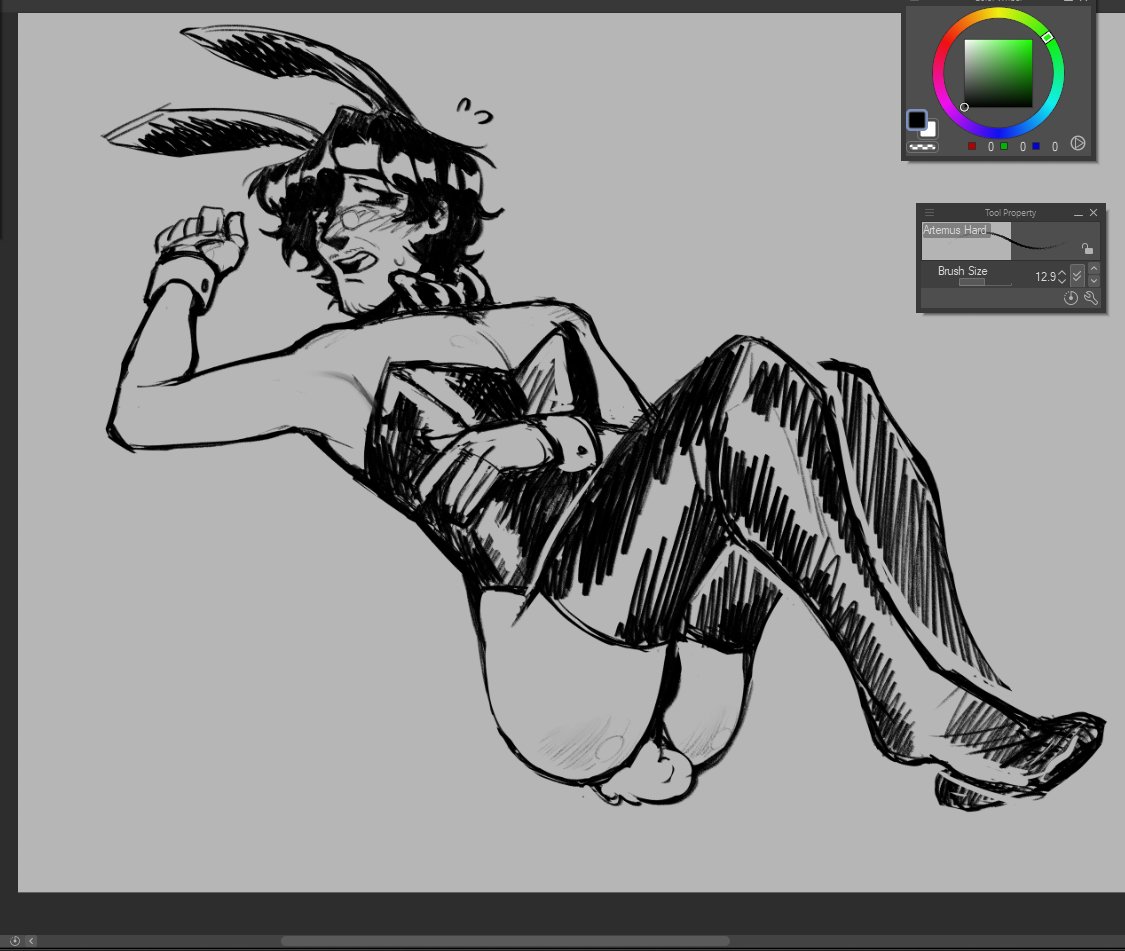Pick a shade in the green color square
Viewport: 1125px width, 951px height.
pos(998,72)
